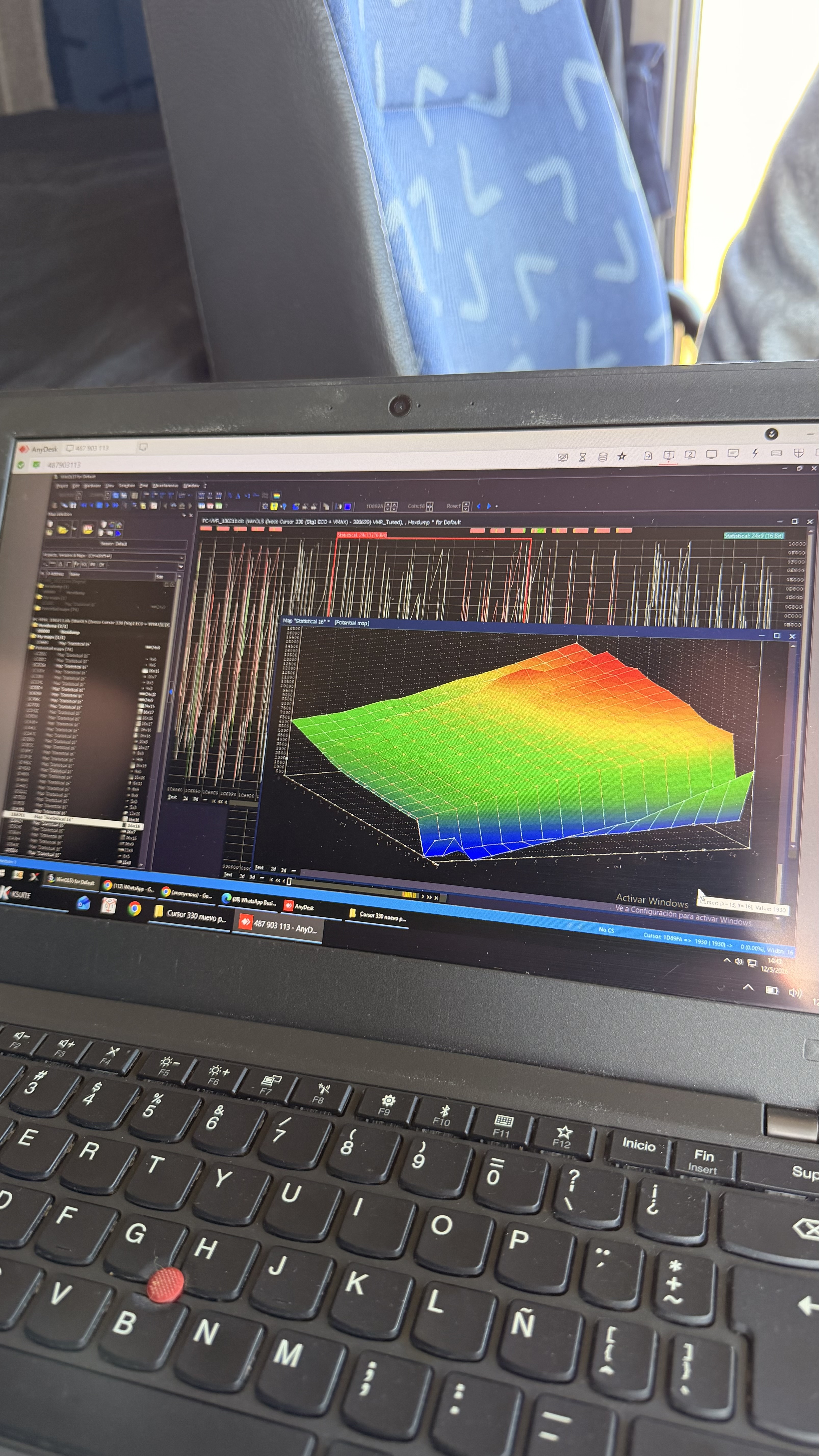Click the AnyDesk session arrow icon
The width and height of the screenshot is (819, 1456).
pos(648,456)
